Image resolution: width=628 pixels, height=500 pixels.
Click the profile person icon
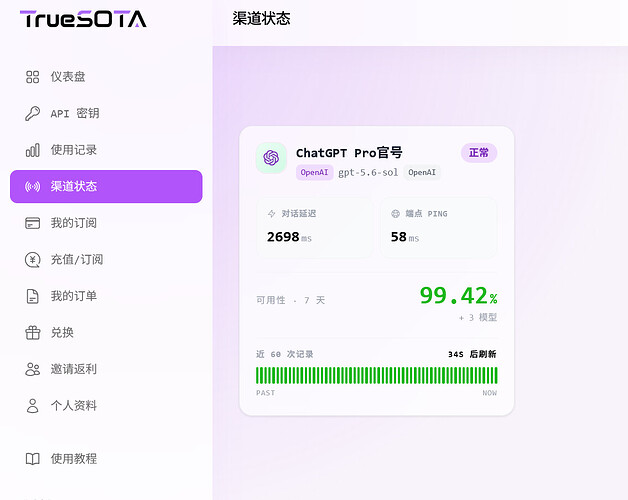(32, 405)
